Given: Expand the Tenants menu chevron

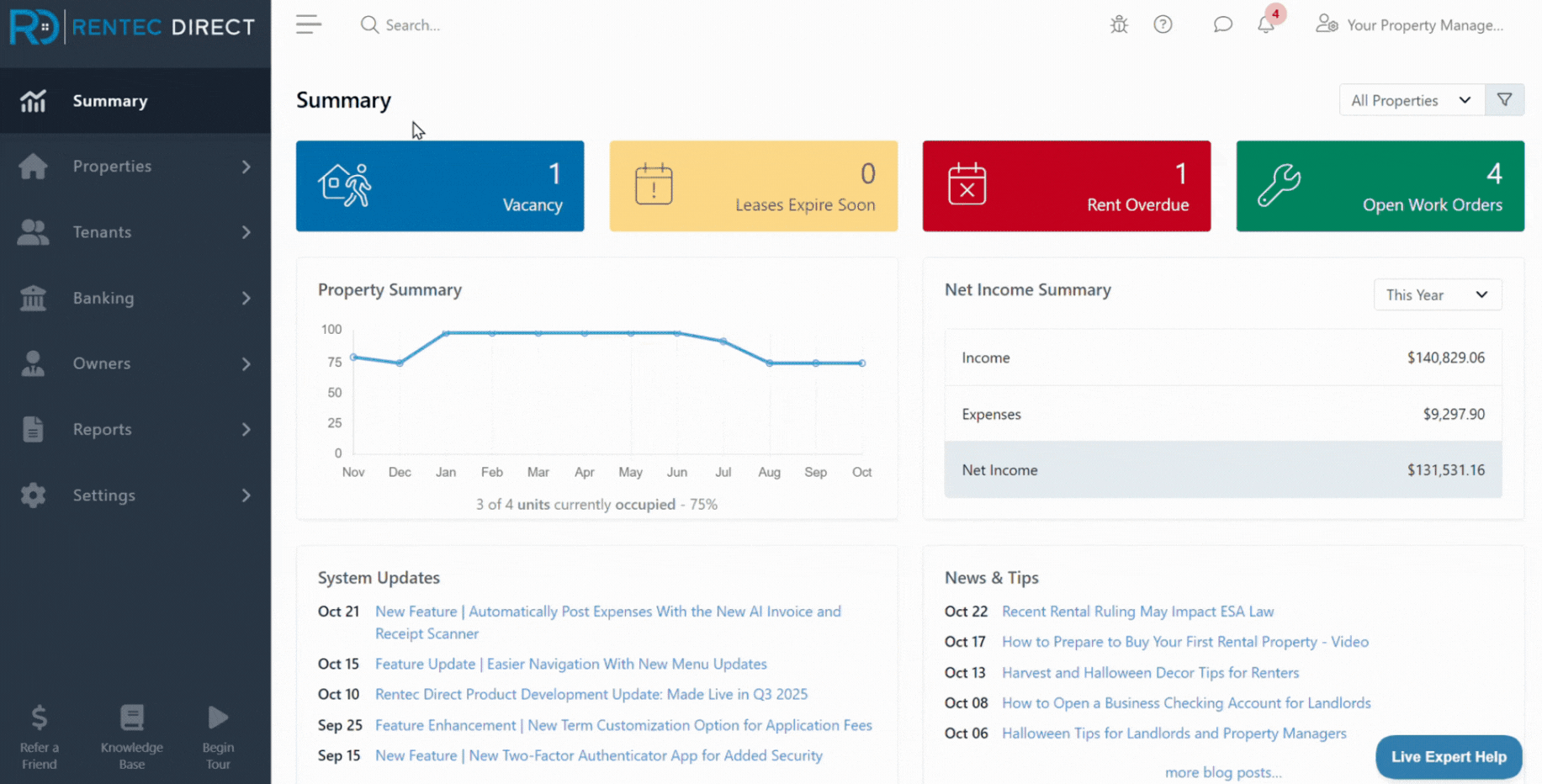Looking at the screenshot, I should (x=246, y=232).
